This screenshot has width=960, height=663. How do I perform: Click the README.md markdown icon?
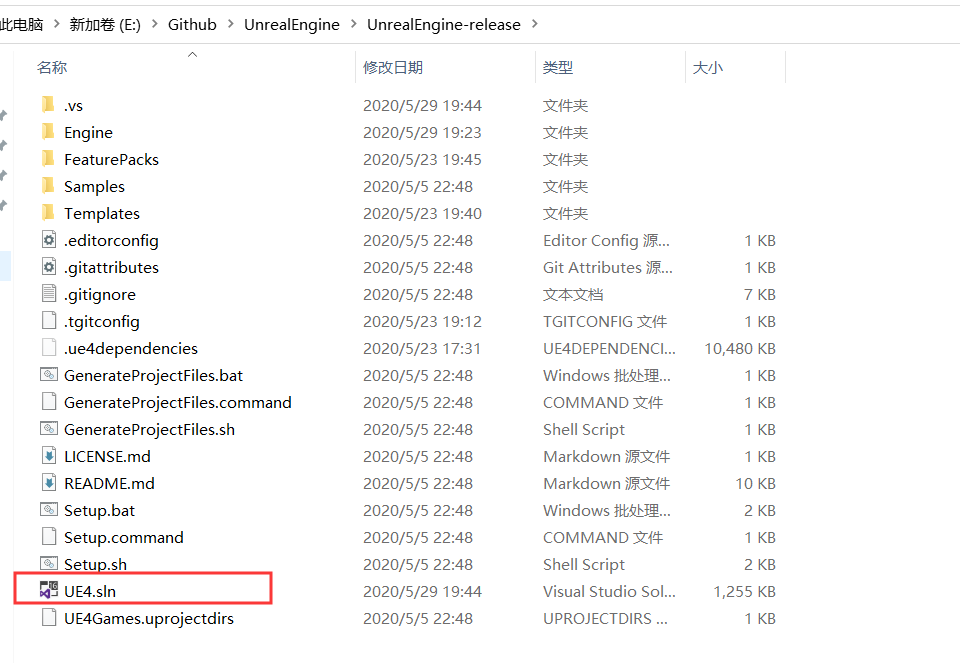(49, 482)
